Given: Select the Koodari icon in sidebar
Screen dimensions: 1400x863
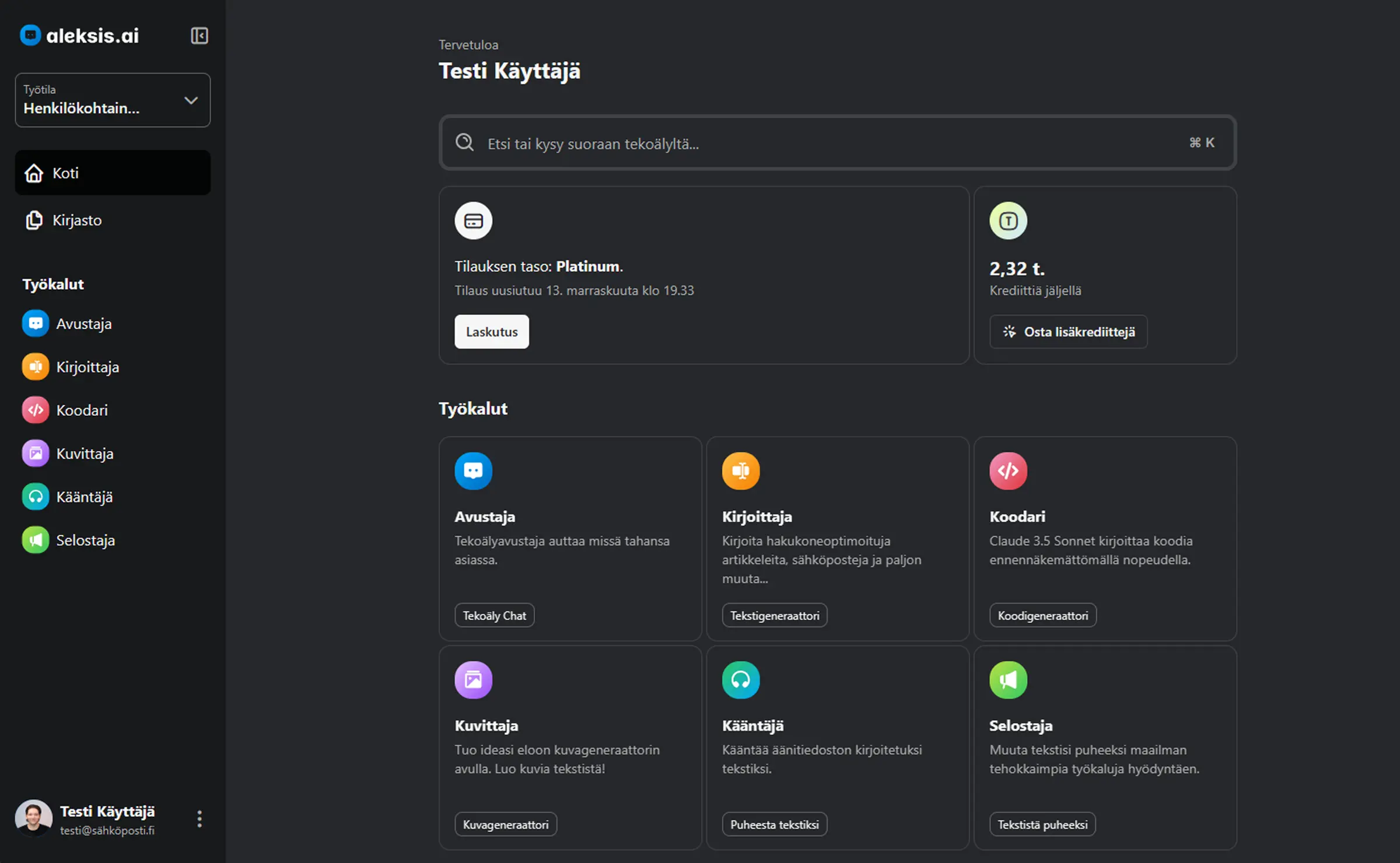Looking at the screenshot, I should tap(35, 410).
